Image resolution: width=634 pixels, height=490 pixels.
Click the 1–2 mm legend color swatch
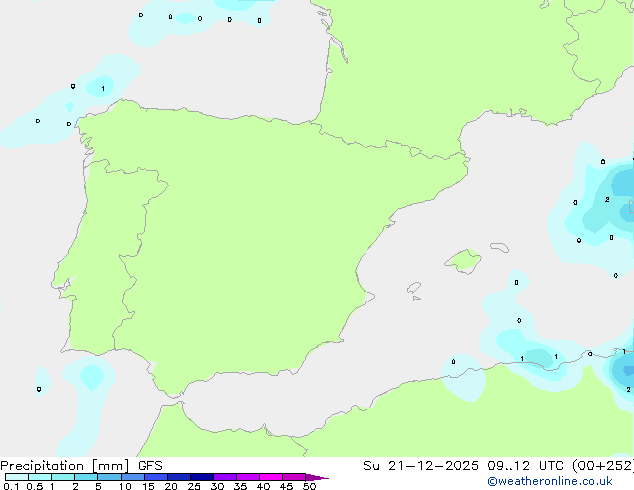pos(63,477)
